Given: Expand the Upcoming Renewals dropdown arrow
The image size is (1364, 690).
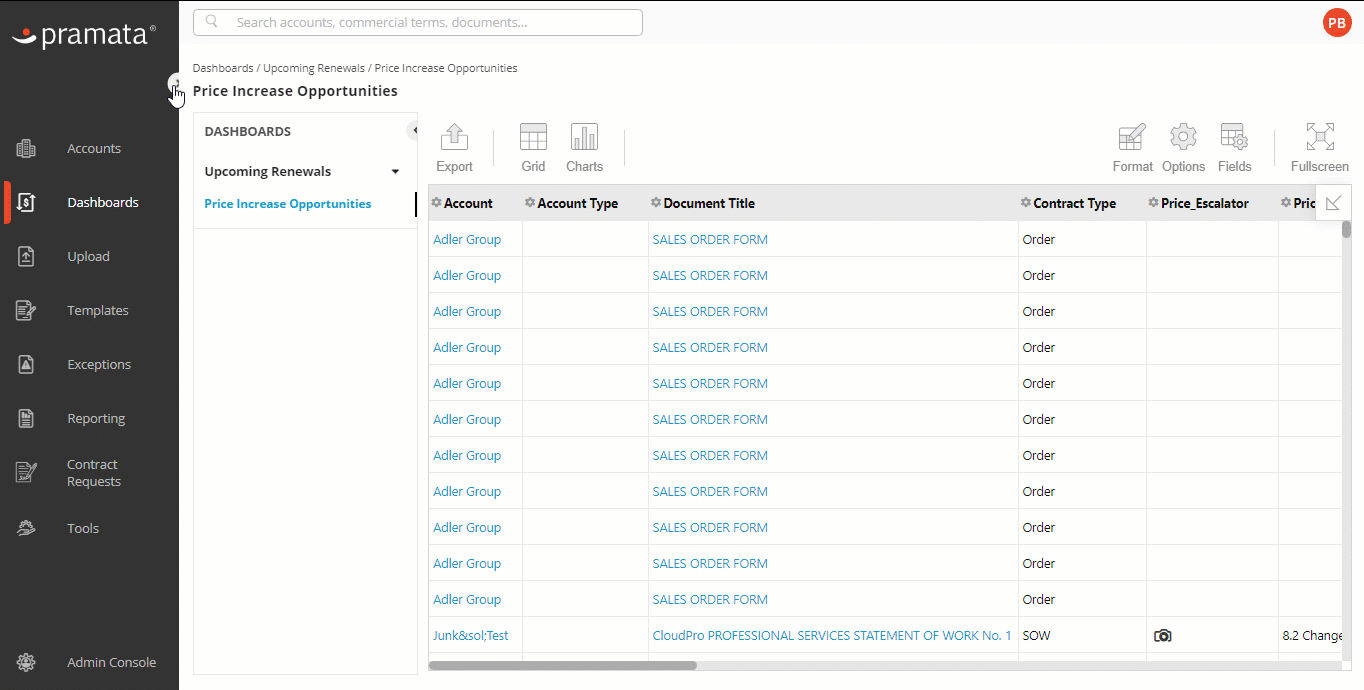Looking at the screenshot, I should pyautogui.click(x=395, y=172).
